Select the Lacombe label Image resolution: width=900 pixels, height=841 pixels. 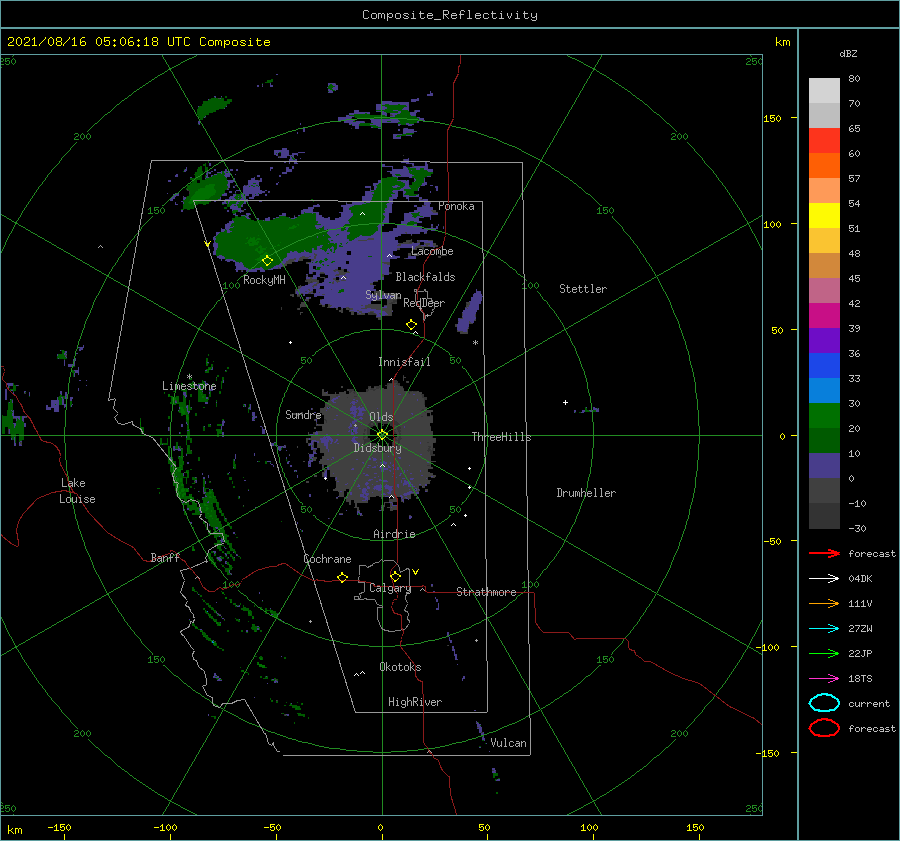(432, 251)
